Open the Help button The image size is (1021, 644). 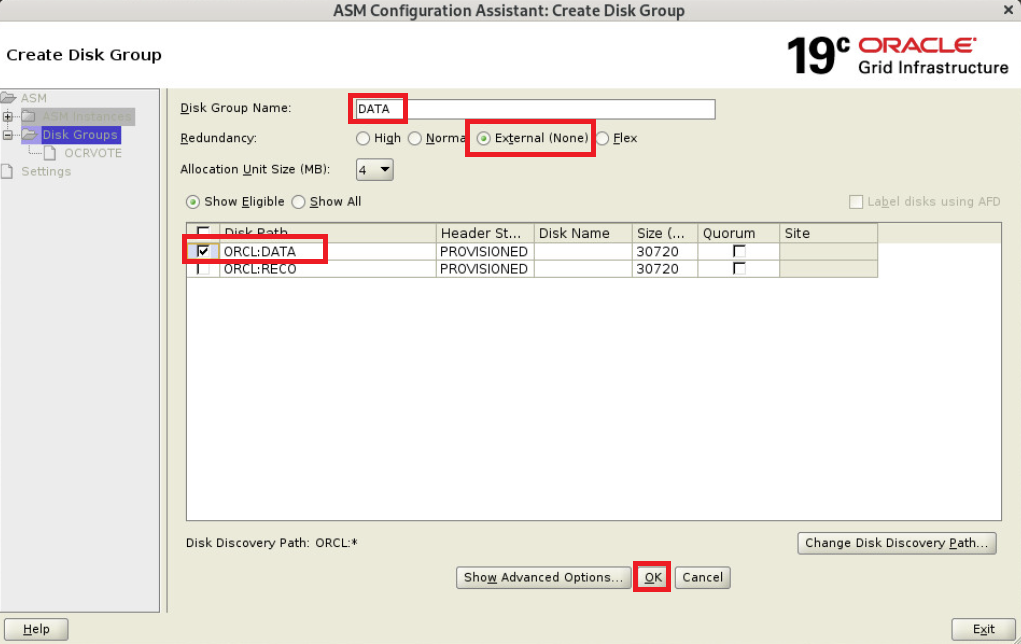pos(36,629)
